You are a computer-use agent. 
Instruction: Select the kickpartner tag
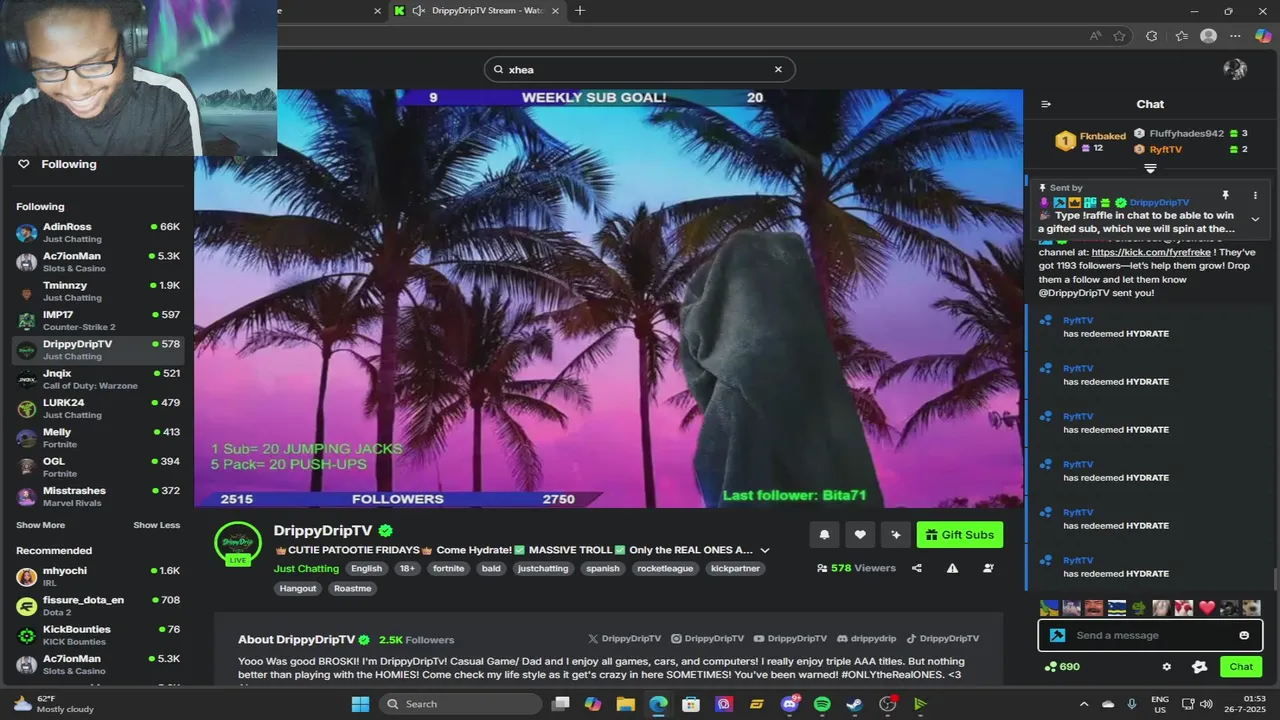[735, 568]
